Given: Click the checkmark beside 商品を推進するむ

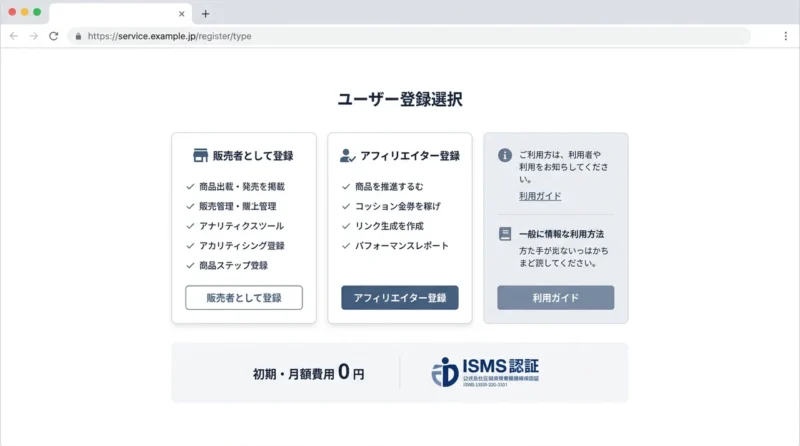Looking at the screenshot, I should (x=346, y=186).
